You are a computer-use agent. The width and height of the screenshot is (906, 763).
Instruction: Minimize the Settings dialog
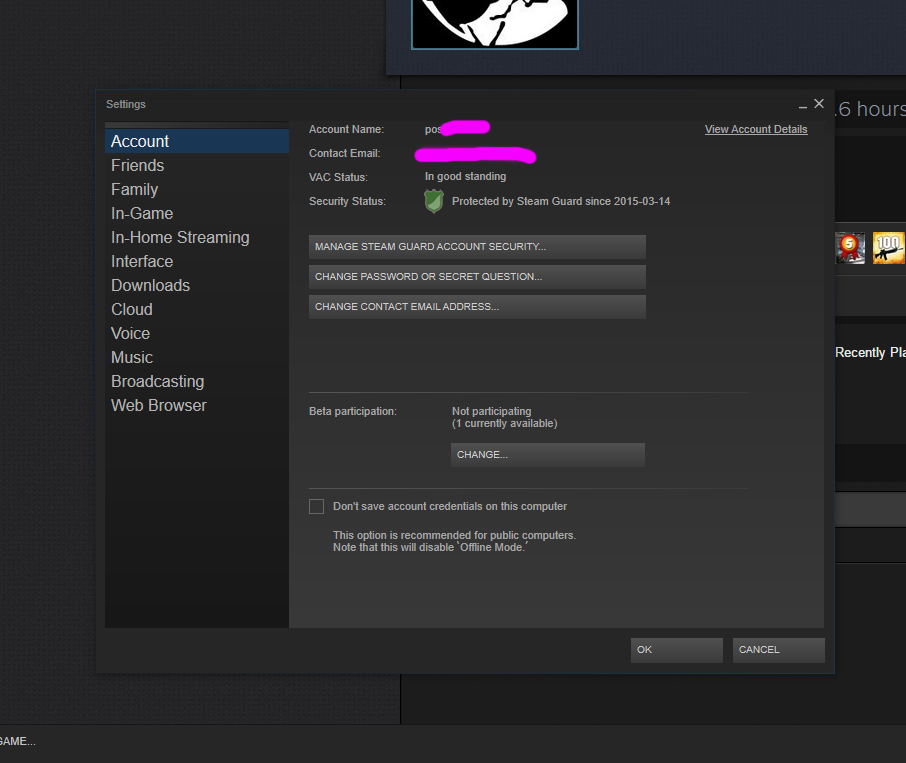coord(803,107)
